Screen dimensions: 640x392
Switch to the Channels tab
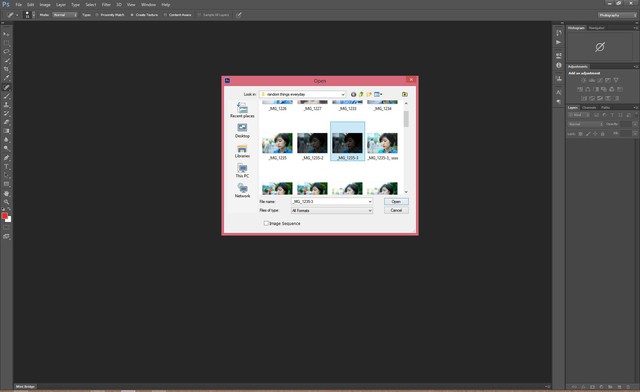pyautogui.click(x=589, y=107)
